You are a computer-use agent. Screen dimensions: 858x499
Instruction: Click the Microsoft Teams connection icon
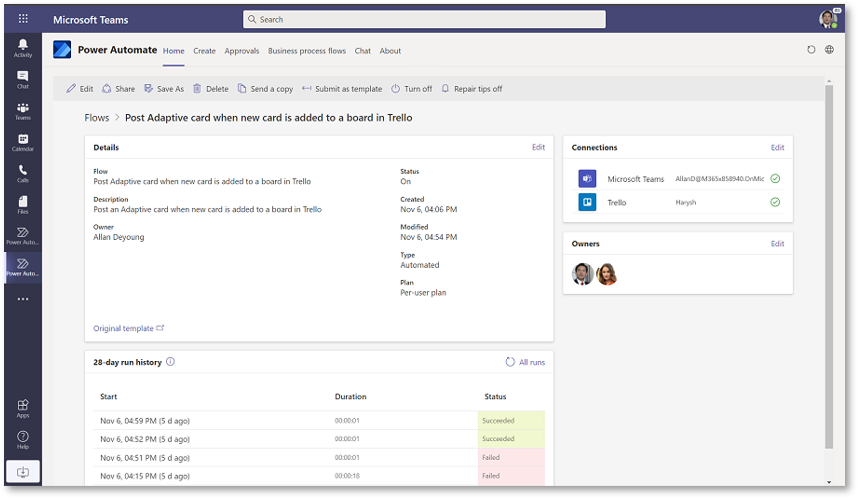[587, 178]
